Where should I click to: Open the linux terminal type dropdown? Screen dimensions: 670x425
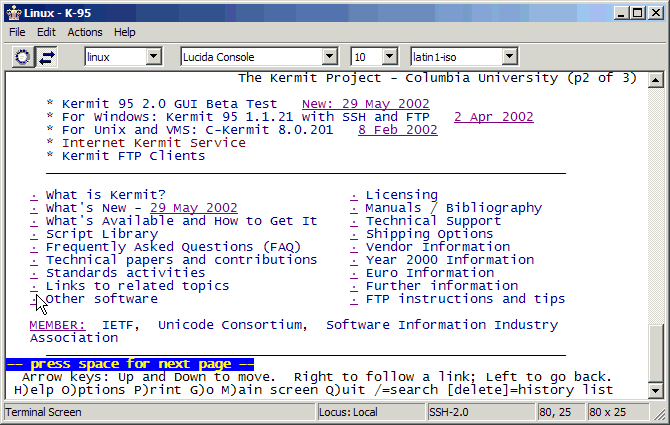pyautogui.click(x=153, y=57)
